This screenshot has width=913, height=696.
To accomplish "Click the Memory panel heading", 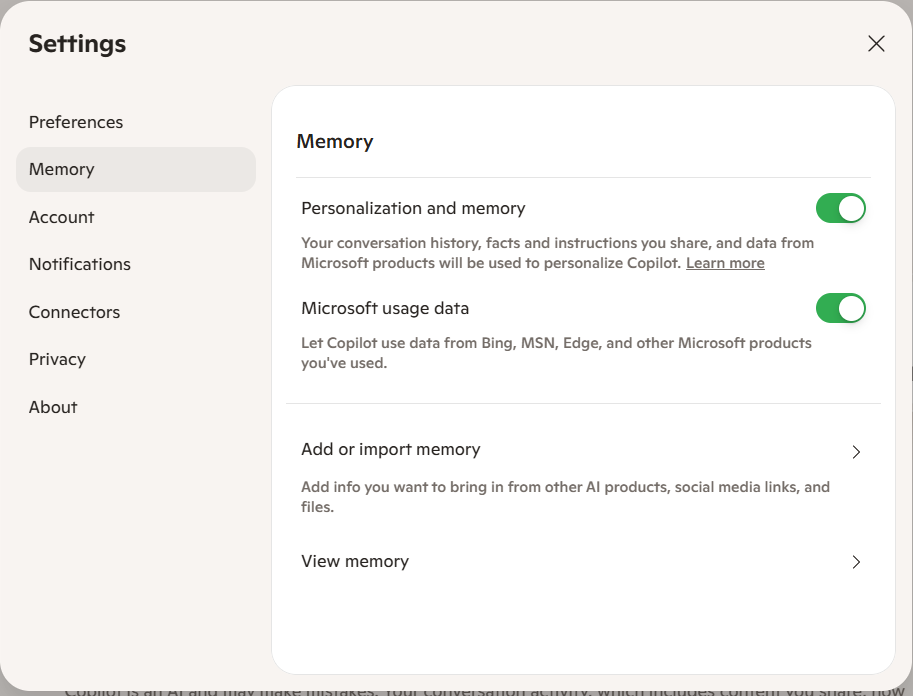I will pos(335,142).
